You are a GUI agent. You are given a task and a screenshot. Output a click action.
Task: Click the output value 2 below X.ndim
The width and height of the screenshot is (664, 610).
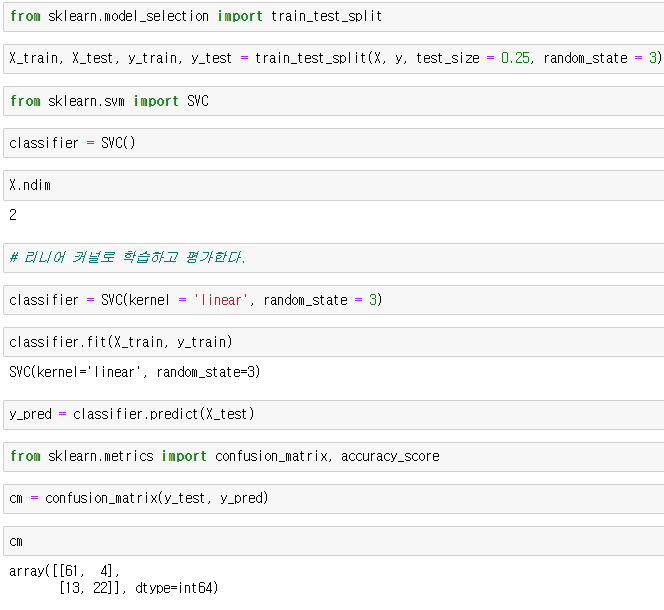(x=13, y=215)
